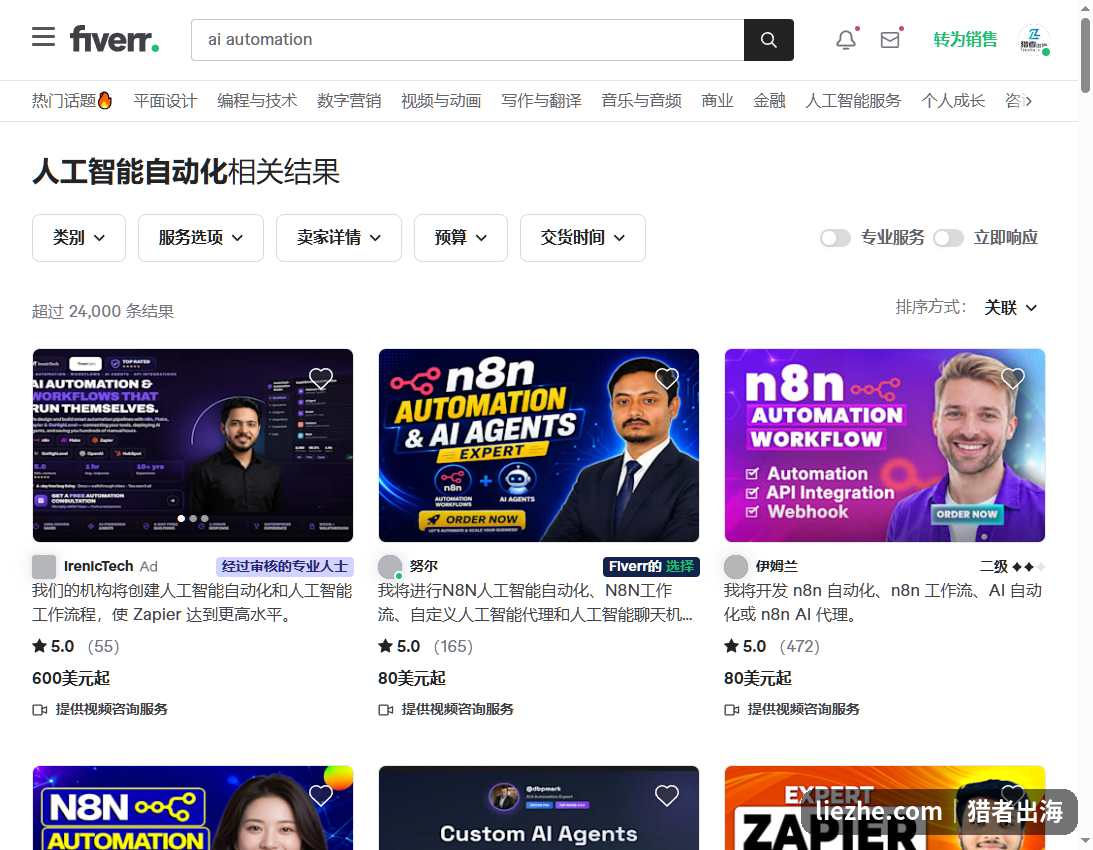Screen dimensions: 1093x850
Task: Expand the 服务选项 filter dropdown
Action: 201,238
